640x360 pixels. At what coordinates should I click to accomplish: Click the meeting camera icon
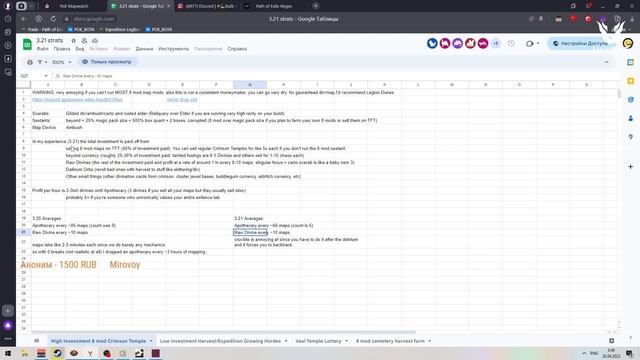click(529, 43)
